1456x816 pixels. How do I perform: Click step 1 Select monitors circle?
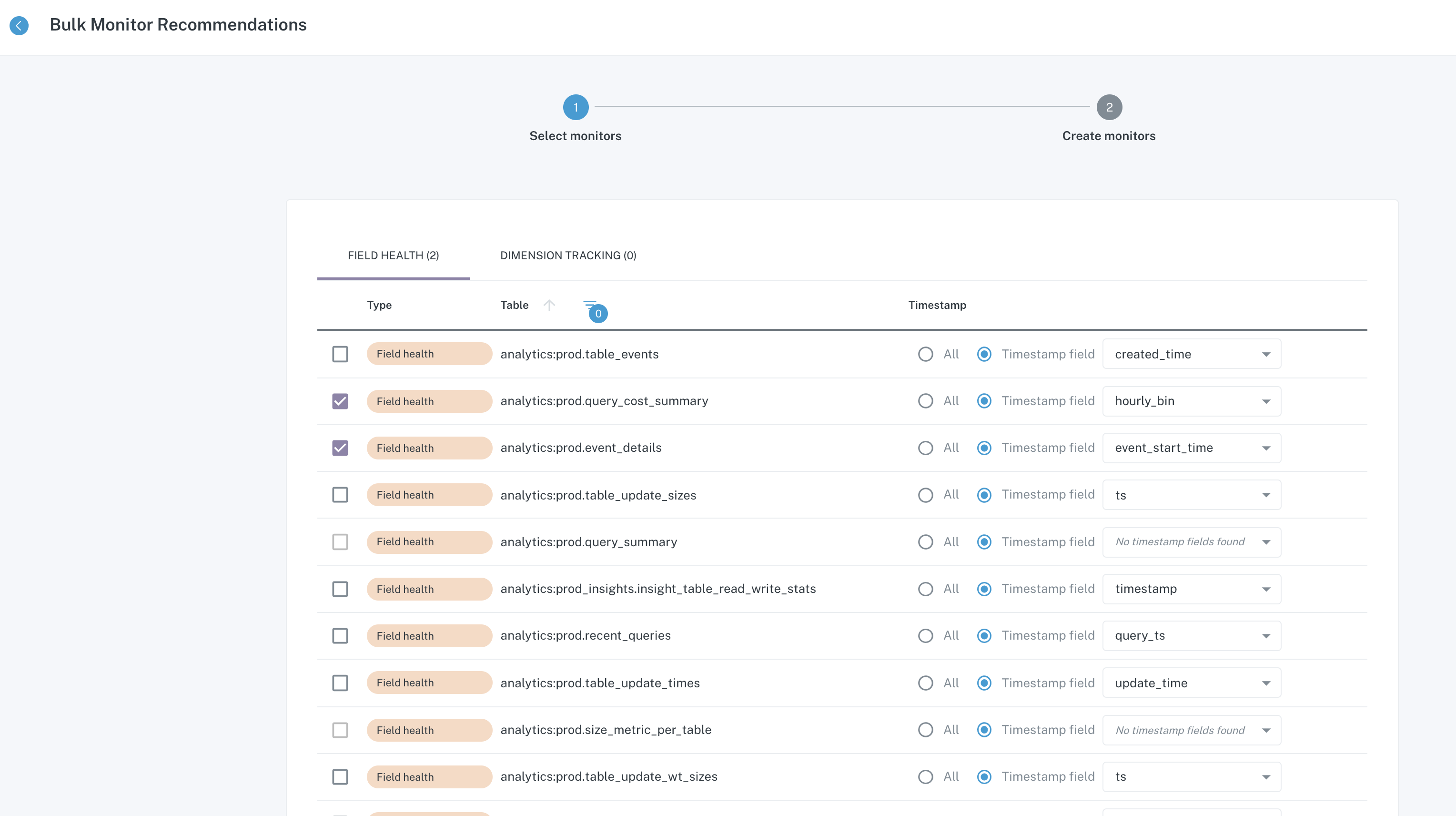pyautogui.click(x=576, y=107)
